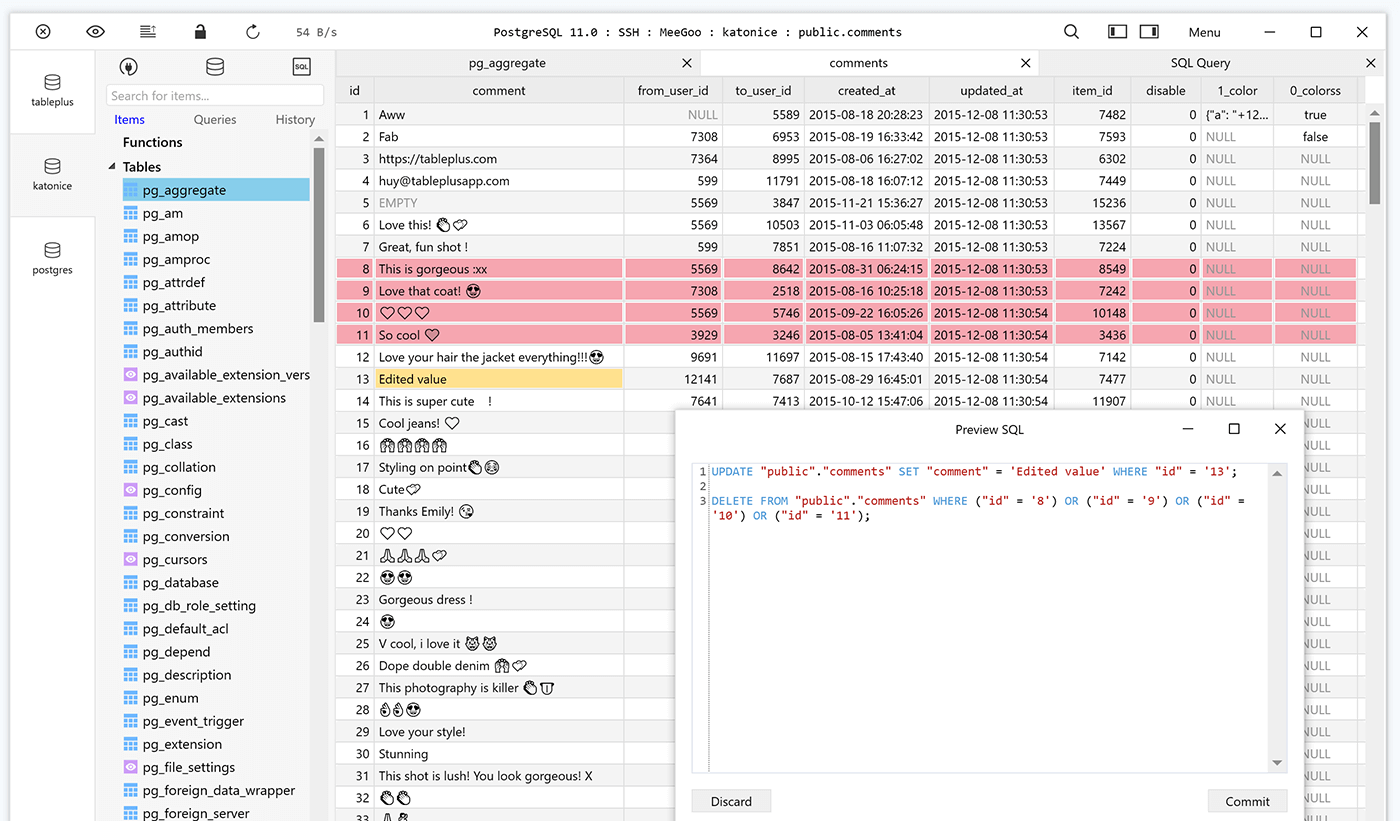Click inside the Preview SQL editor
1400x821 pixels.
pyautogui.click(x=988, y=618)
